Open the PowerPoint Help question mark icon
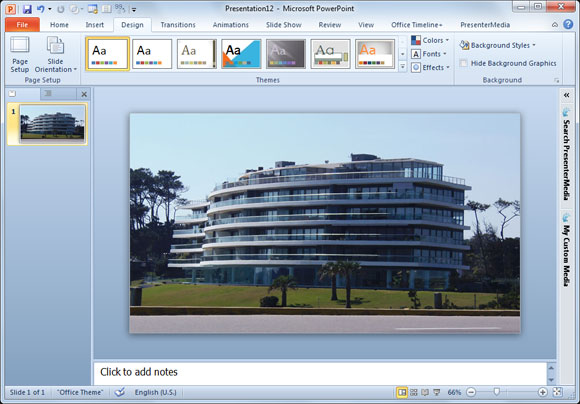Viewport: 580px width, 404px height. click(568, 24)
